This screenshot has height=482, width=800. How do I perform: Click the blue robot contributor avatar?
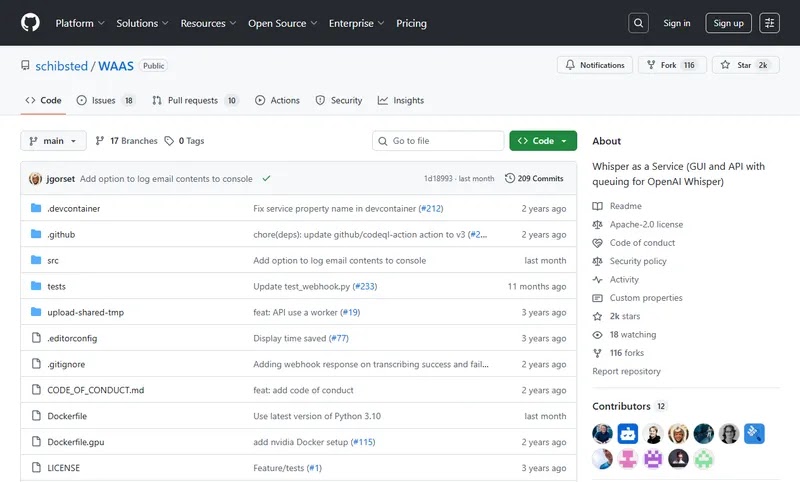click(628, 434)
